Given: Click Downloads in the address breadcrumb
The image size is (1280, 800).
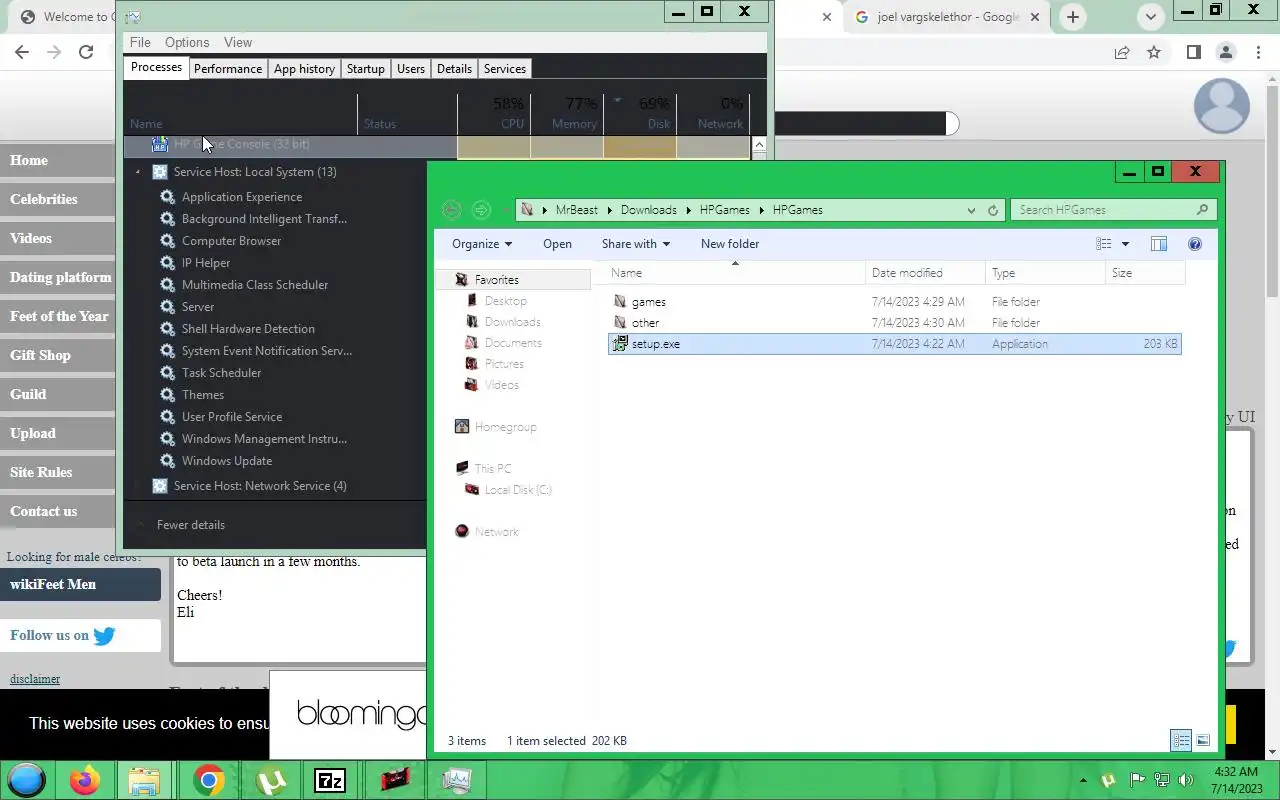Looking at the screenshot, I should point(648,210).
